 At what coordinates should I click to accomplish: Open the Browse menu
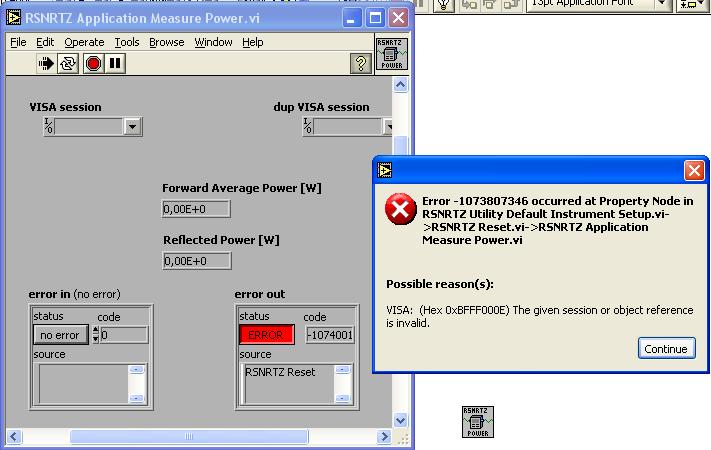(166, 42)
